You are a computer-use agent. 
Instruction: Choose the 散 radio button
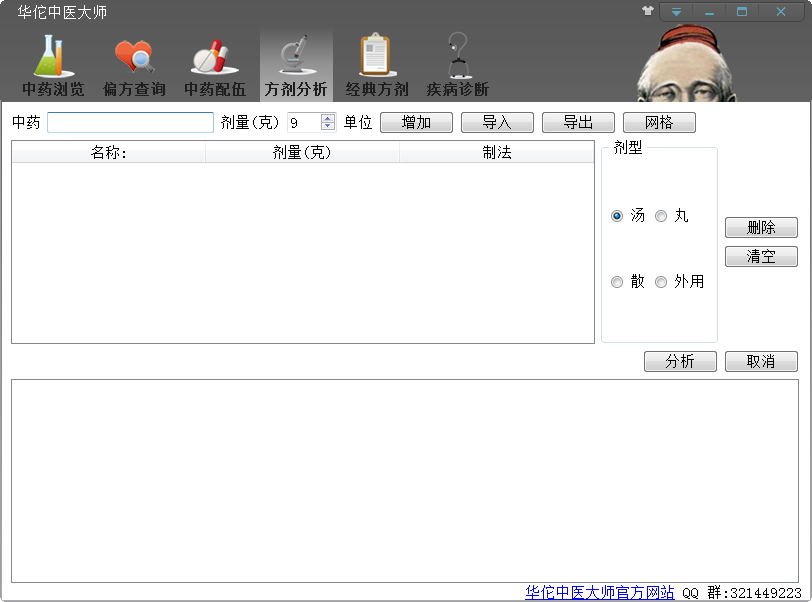(617, 282)
